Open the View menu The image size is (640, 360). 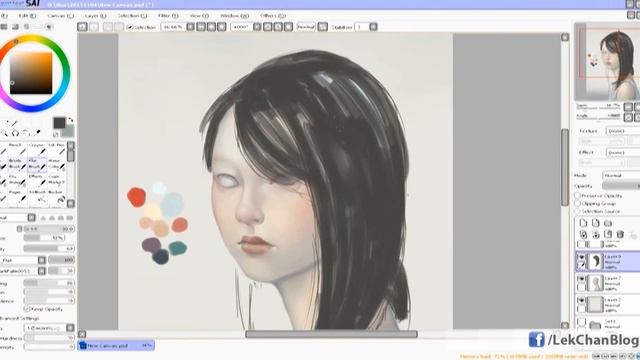(199, 16)
